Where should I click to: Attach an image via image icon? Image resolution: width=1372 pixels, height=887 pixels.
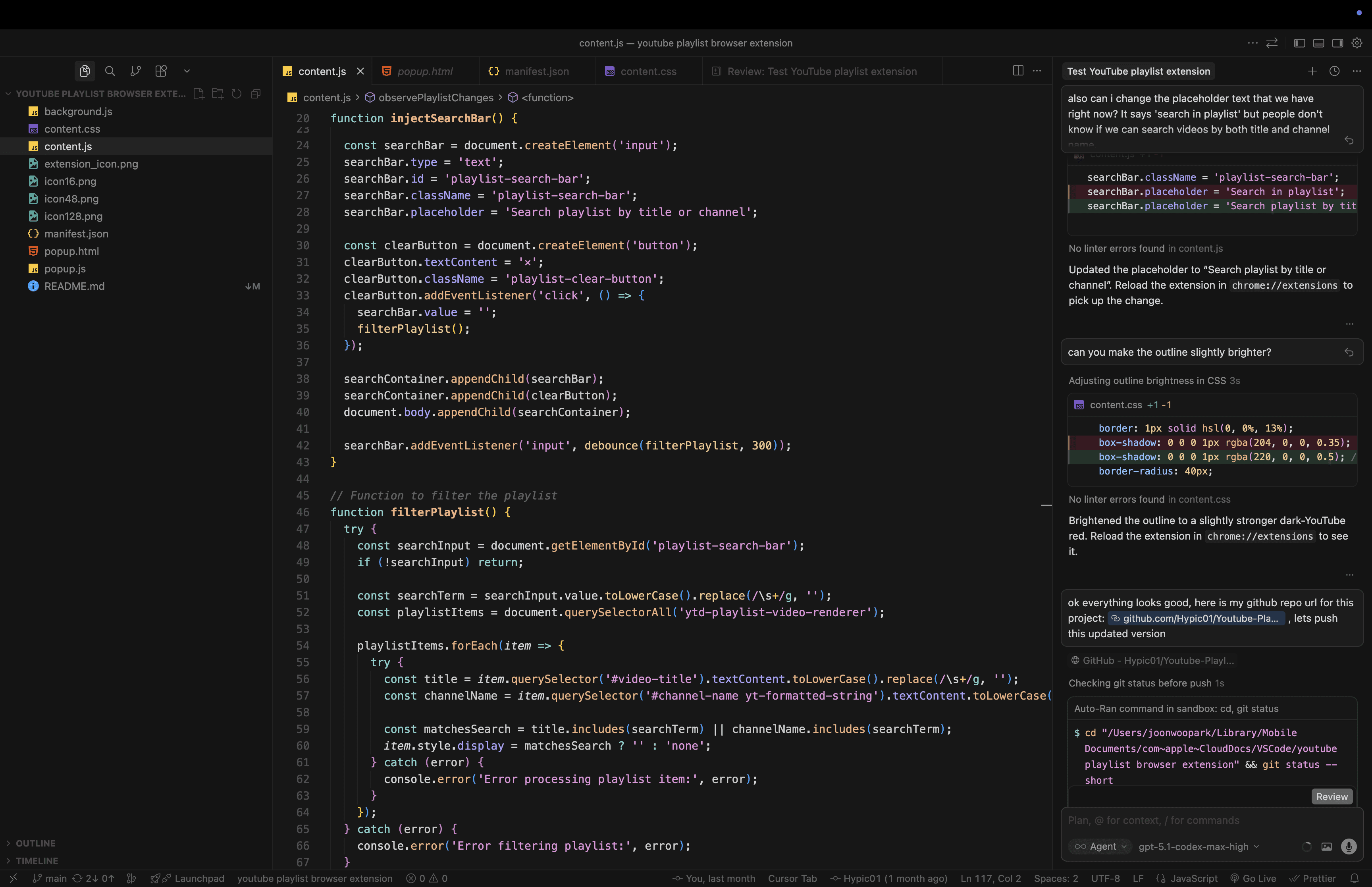(1326, 846)
